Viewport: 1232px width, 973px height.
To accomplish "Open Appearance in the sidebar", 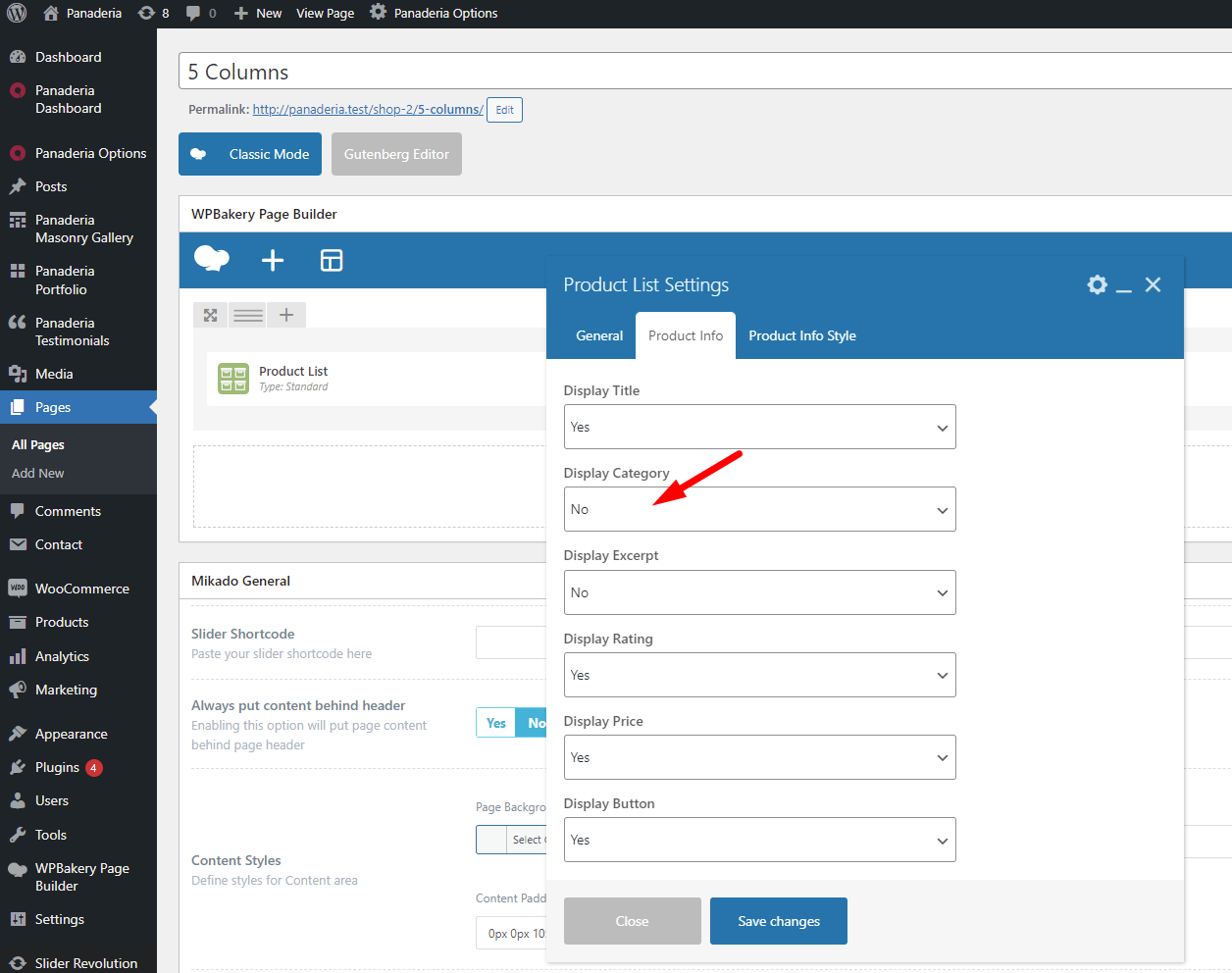I will (78, 734).
